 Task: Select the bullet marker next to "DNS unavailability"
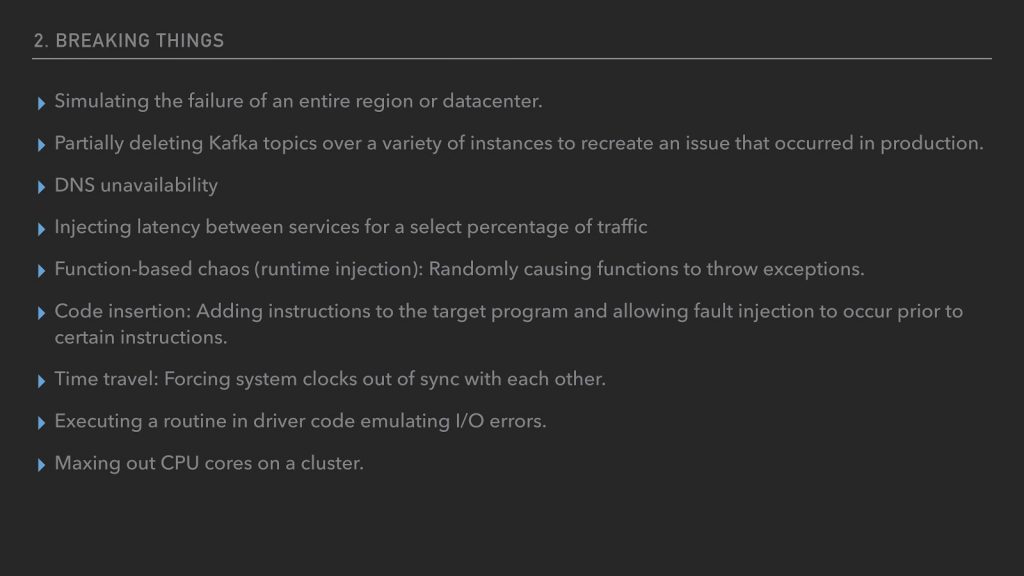coord(41,187)
